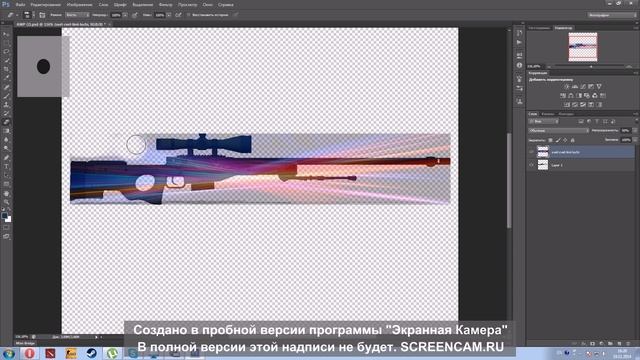Select the Path Selection tool
The width and height of the screenshot is (640, 360).
6,175
